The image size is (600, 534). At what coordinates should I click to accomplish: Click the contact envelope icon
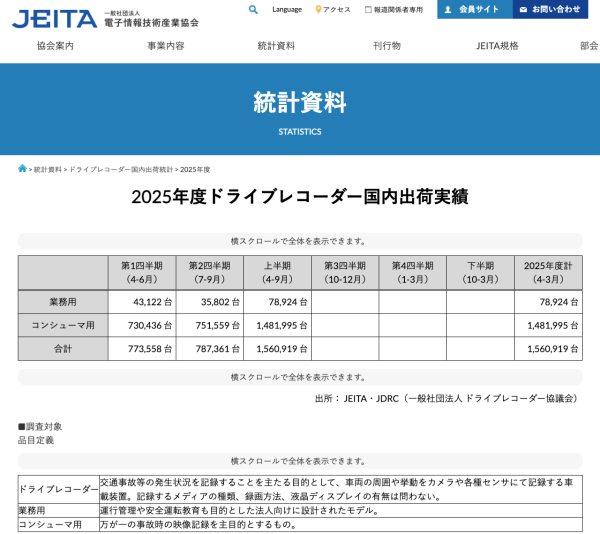point(523,10)
